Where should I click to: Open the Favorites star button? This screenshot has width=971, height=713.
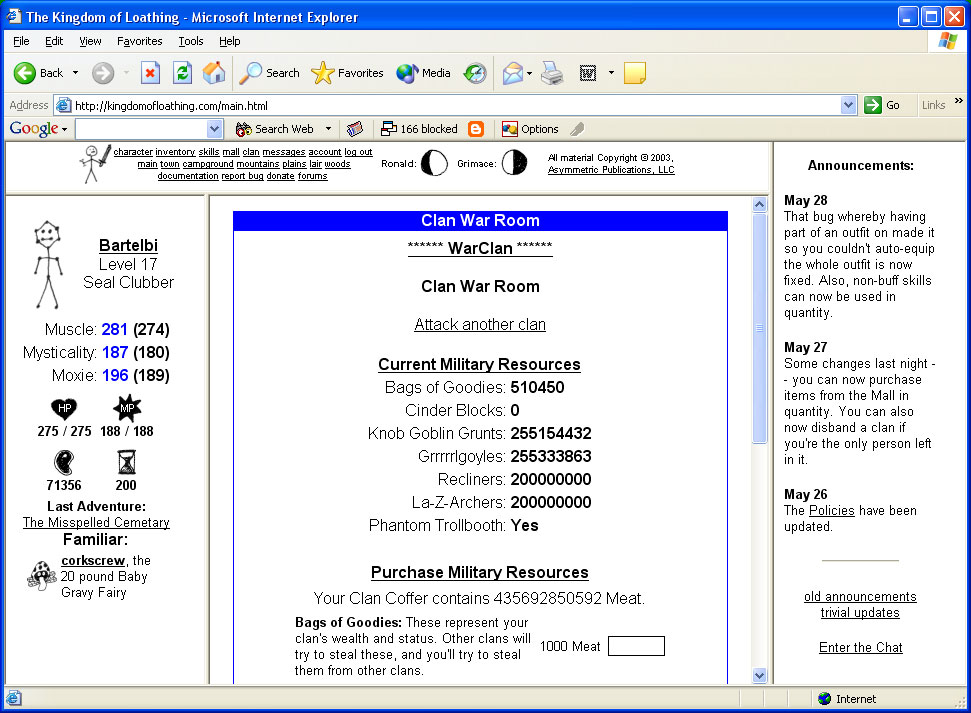pyautogui.click(x=348, y=73)
